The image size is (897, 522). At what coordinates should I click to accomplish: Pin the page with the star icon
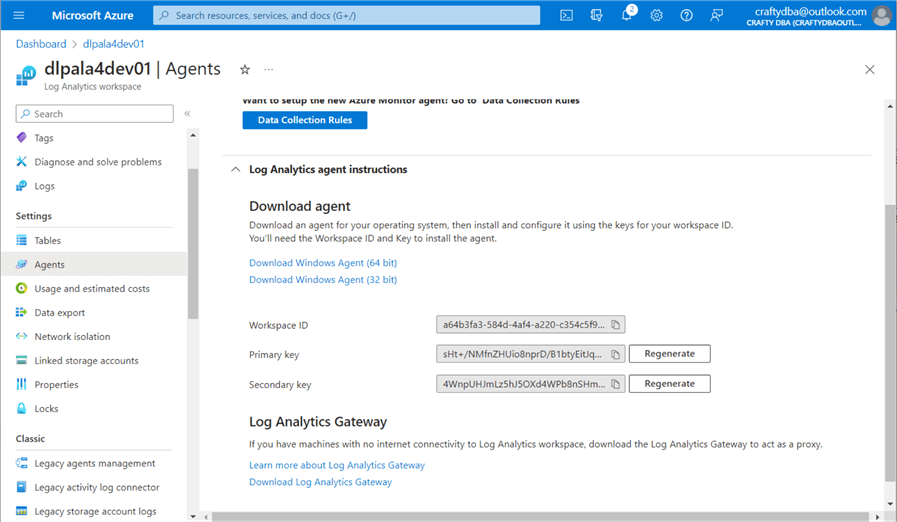coord(245,70)
